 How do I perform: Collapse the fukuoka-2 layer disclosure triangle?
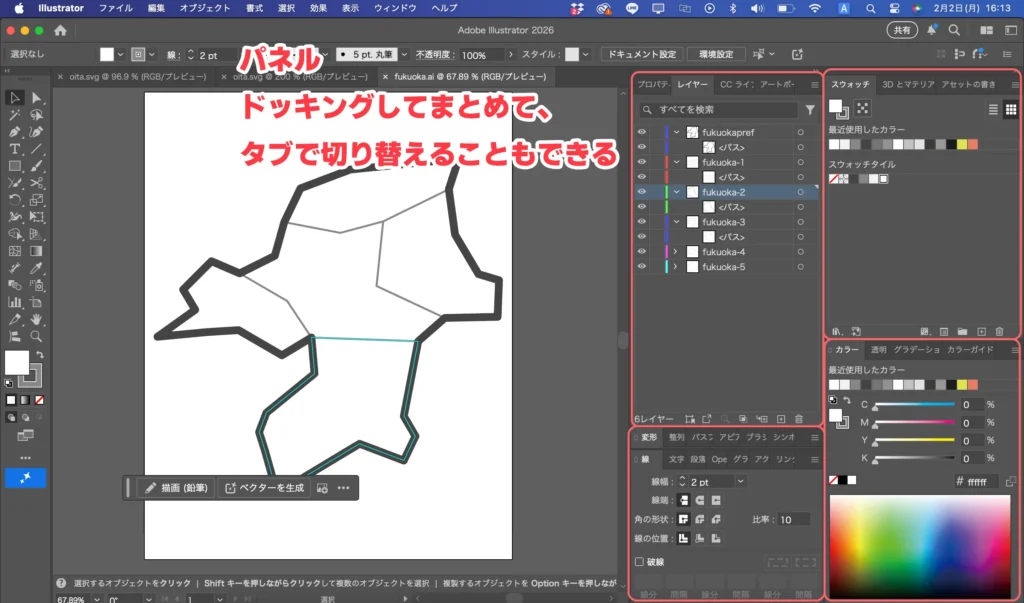point(676,191)
